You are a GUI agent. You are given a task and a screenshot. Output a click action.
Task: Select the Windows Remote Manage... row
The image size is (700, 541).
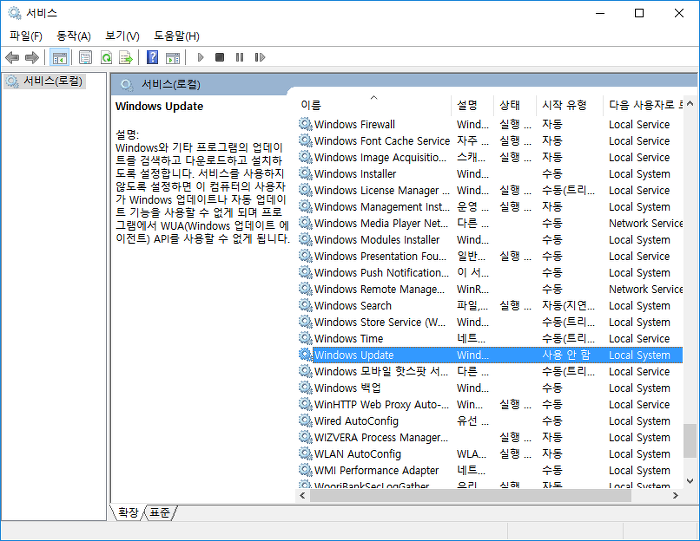(x=490, y=289)
